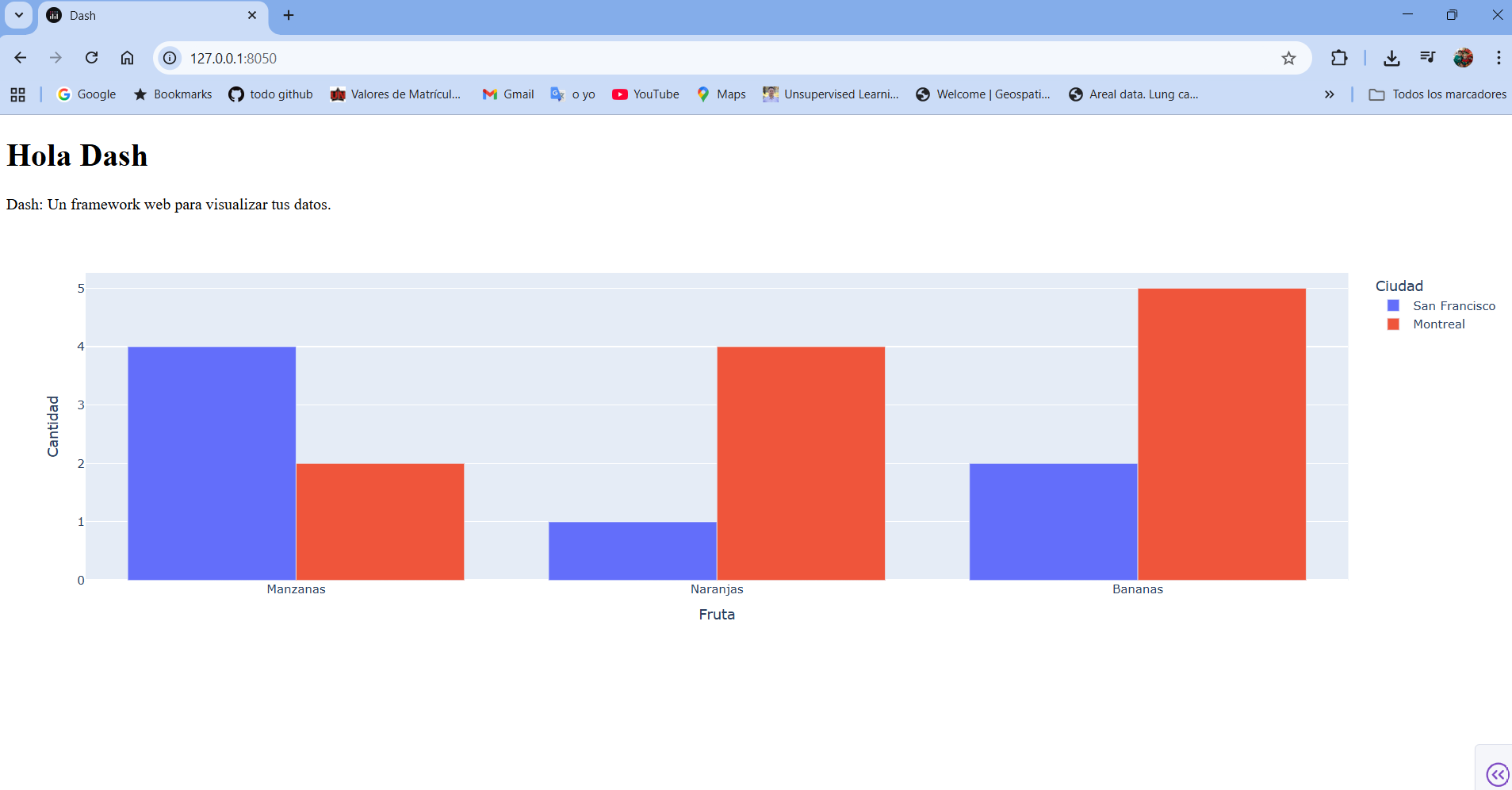Image resolution: width=1512 pixels, height=790 pixels.
Task: Open the browser home page icon
Action: (127, 58)
